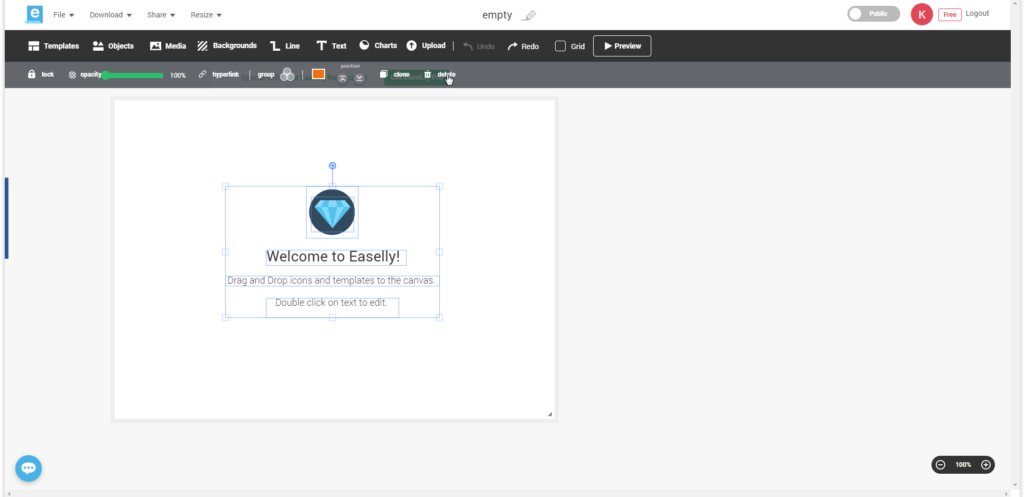Select the document title 'empty'

pos(497,15)
